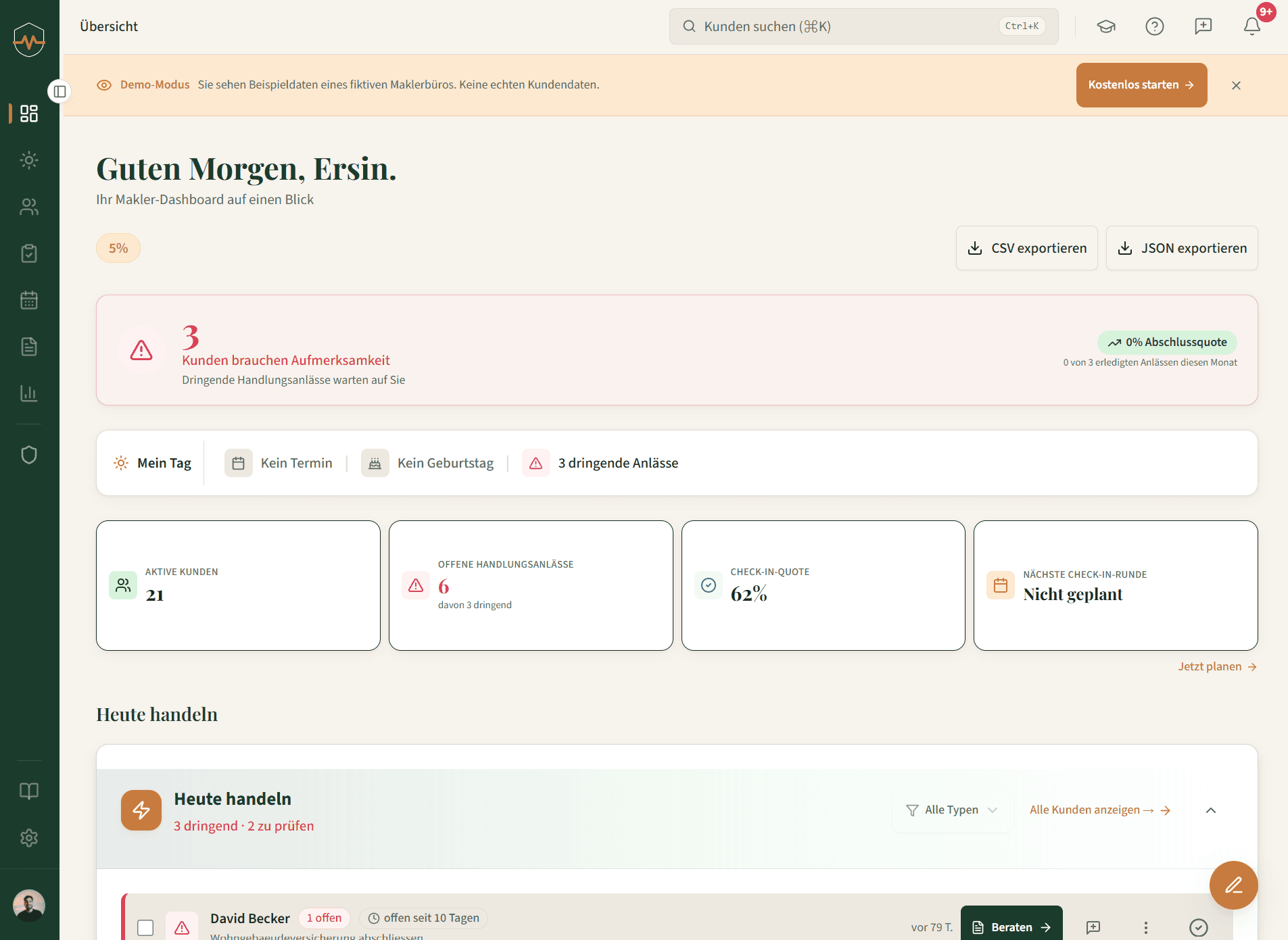This screenshot has height=940, width=1288.
Task: Open the dashboard overview sidebar icon
Action: click(x=29, y=114)
